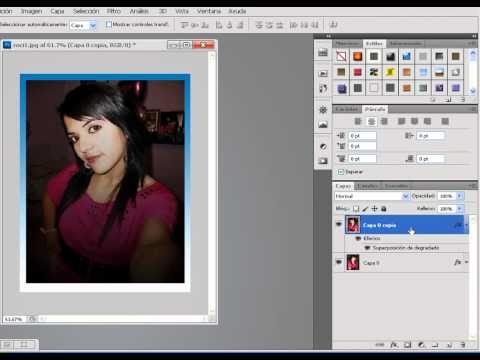Click lock image pixels brush icon
480x360 pixels.
365,209
